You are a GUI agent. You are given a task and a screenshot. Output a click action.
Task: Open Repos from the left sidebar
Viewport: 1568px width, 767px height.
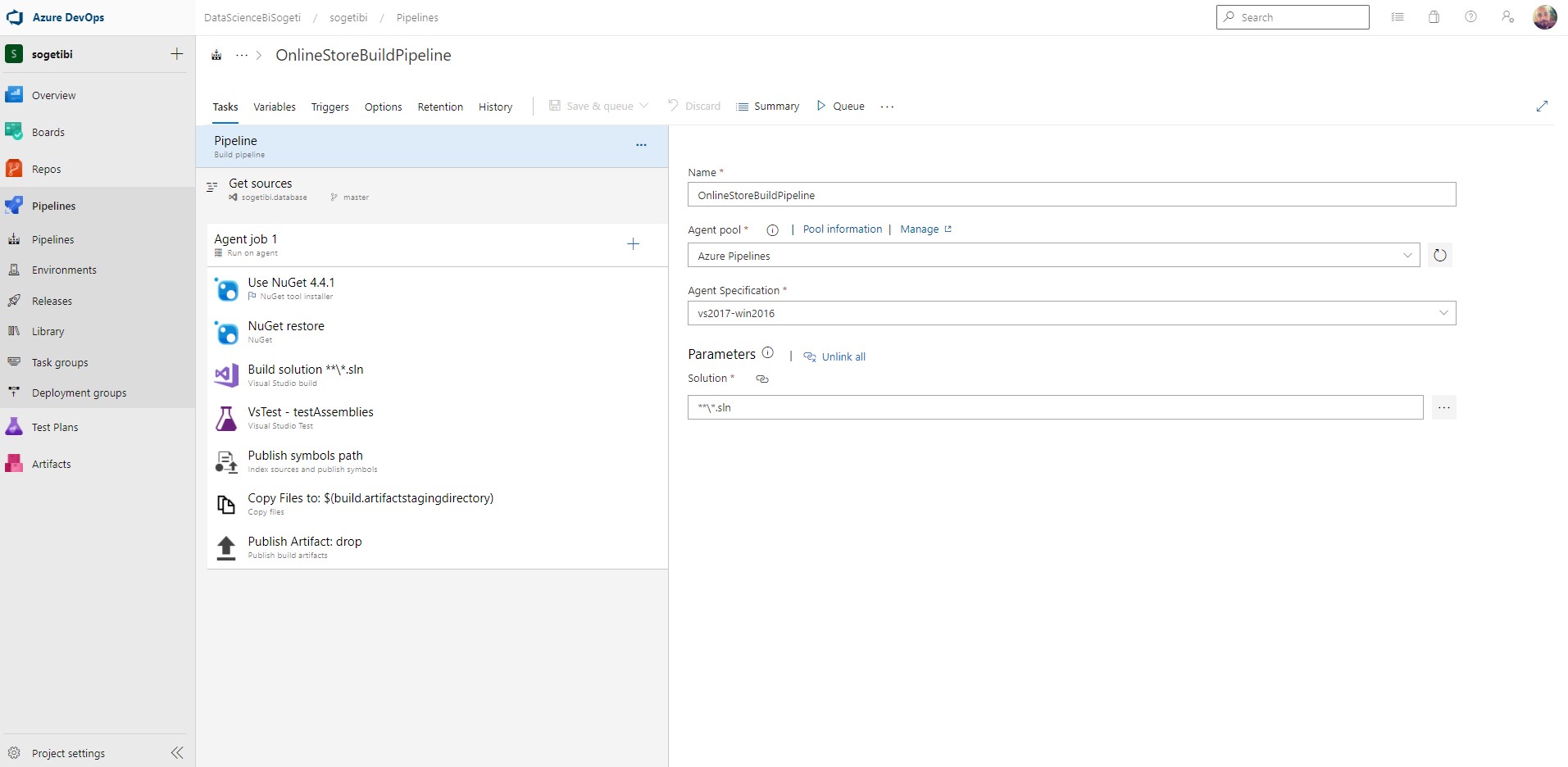click(47, 168)
